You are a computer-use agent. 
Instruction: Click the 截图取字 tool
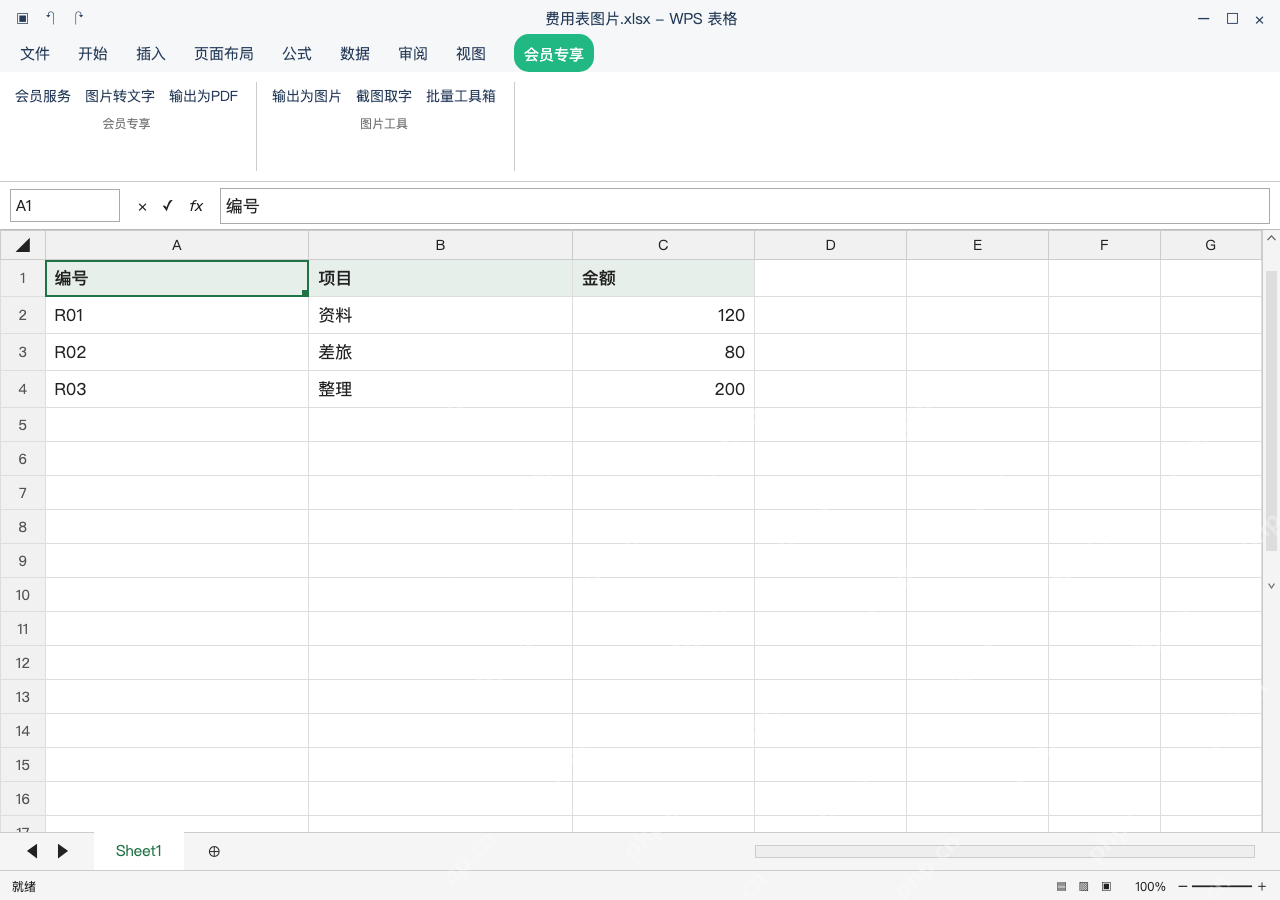[x=384, y=96]
